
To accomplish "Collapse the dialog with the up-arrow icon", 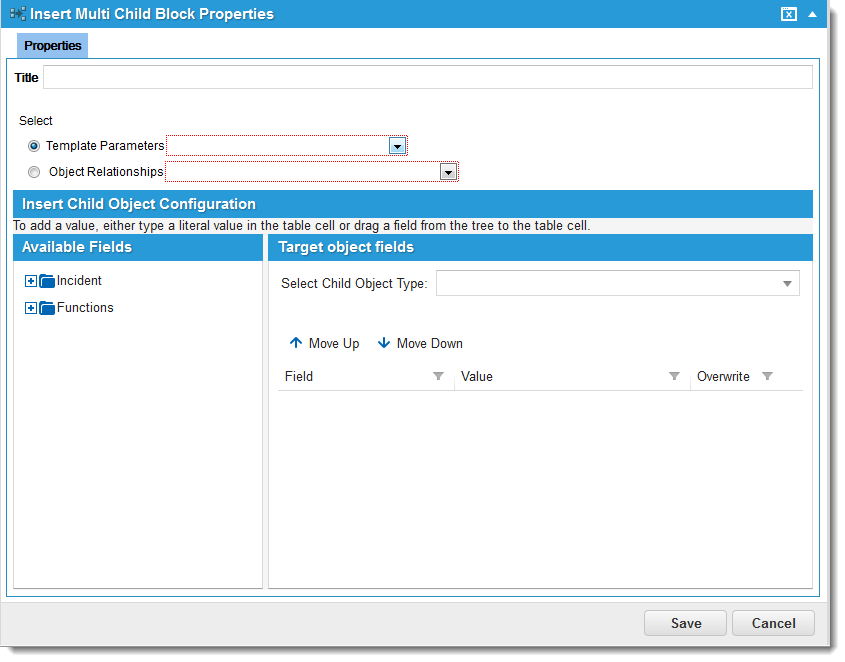I will [813, 15].
